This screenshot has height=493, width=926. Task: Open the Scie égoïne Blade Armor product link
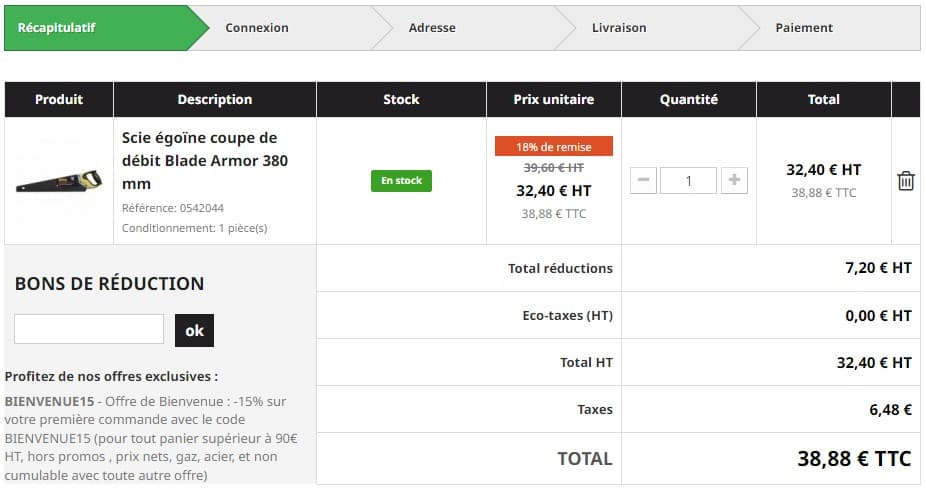[x=200, y=160]
